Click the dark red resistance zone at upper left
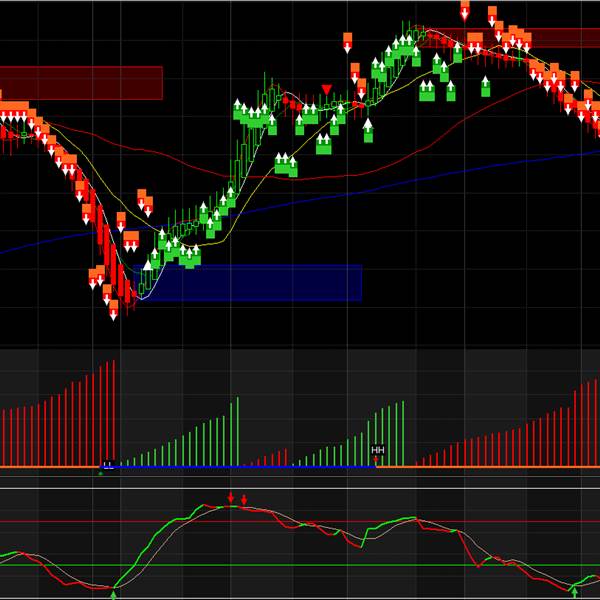The image size is (600, 600). (81, 83)
